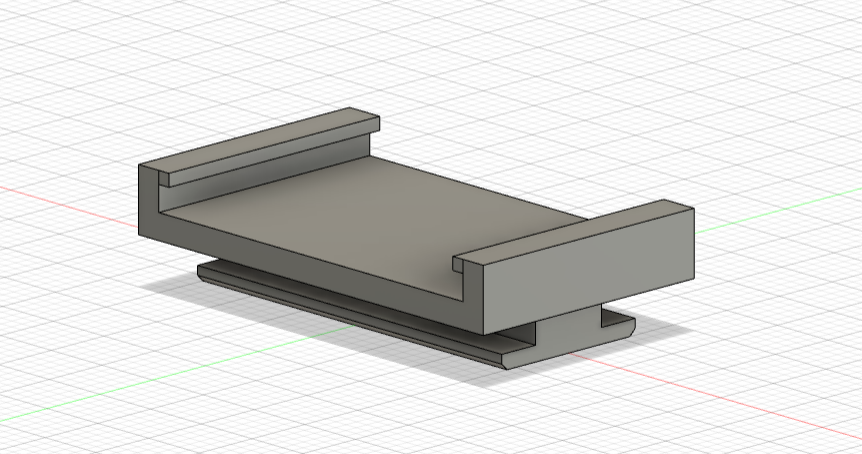Select the outer side face of the right rail
This screenshot has width=862, height=454.
(x=591, y=272)
